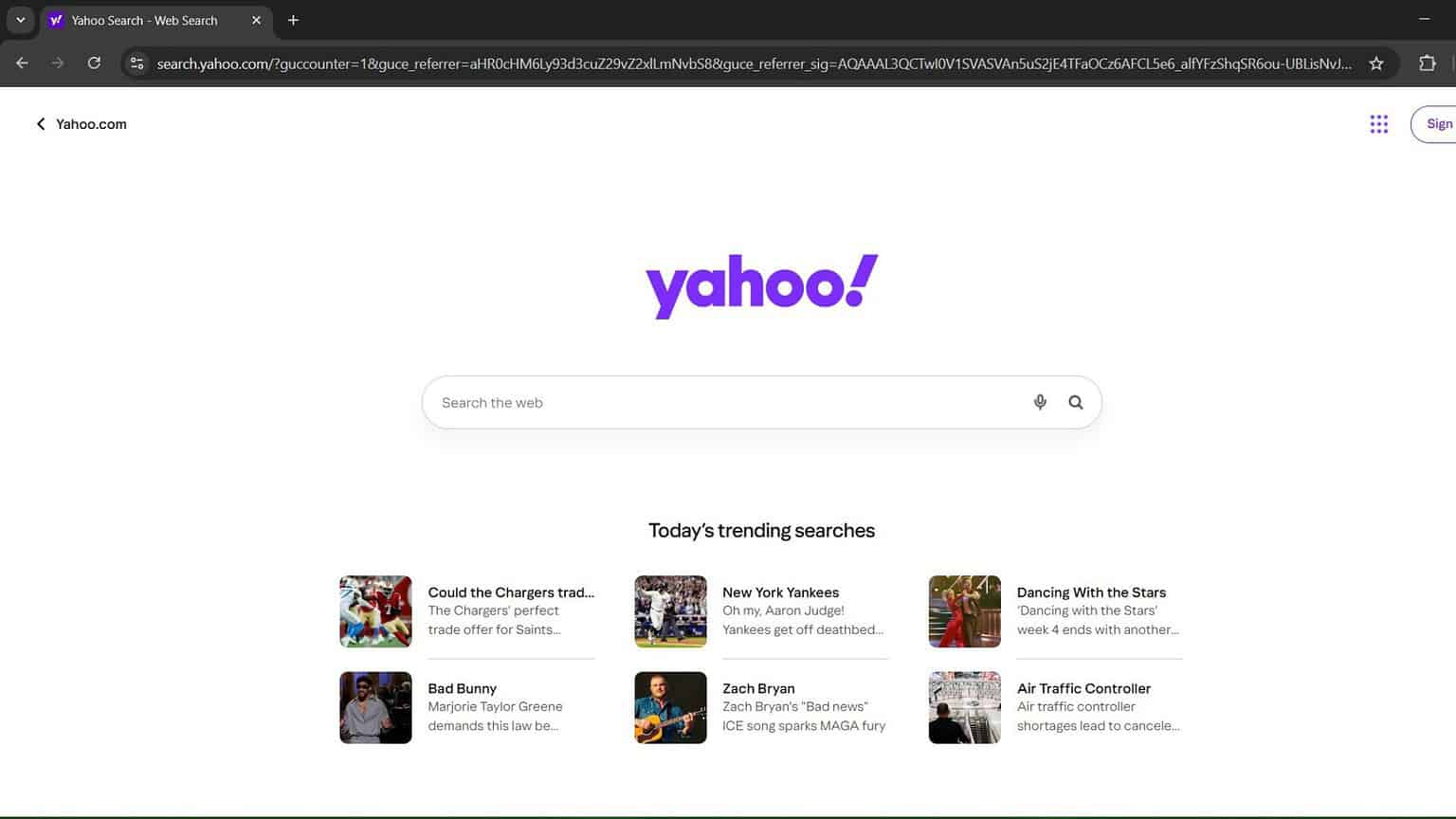Click Today's trending searches heading
This screenshot has height=819, width=1456.
click(761, 531)
